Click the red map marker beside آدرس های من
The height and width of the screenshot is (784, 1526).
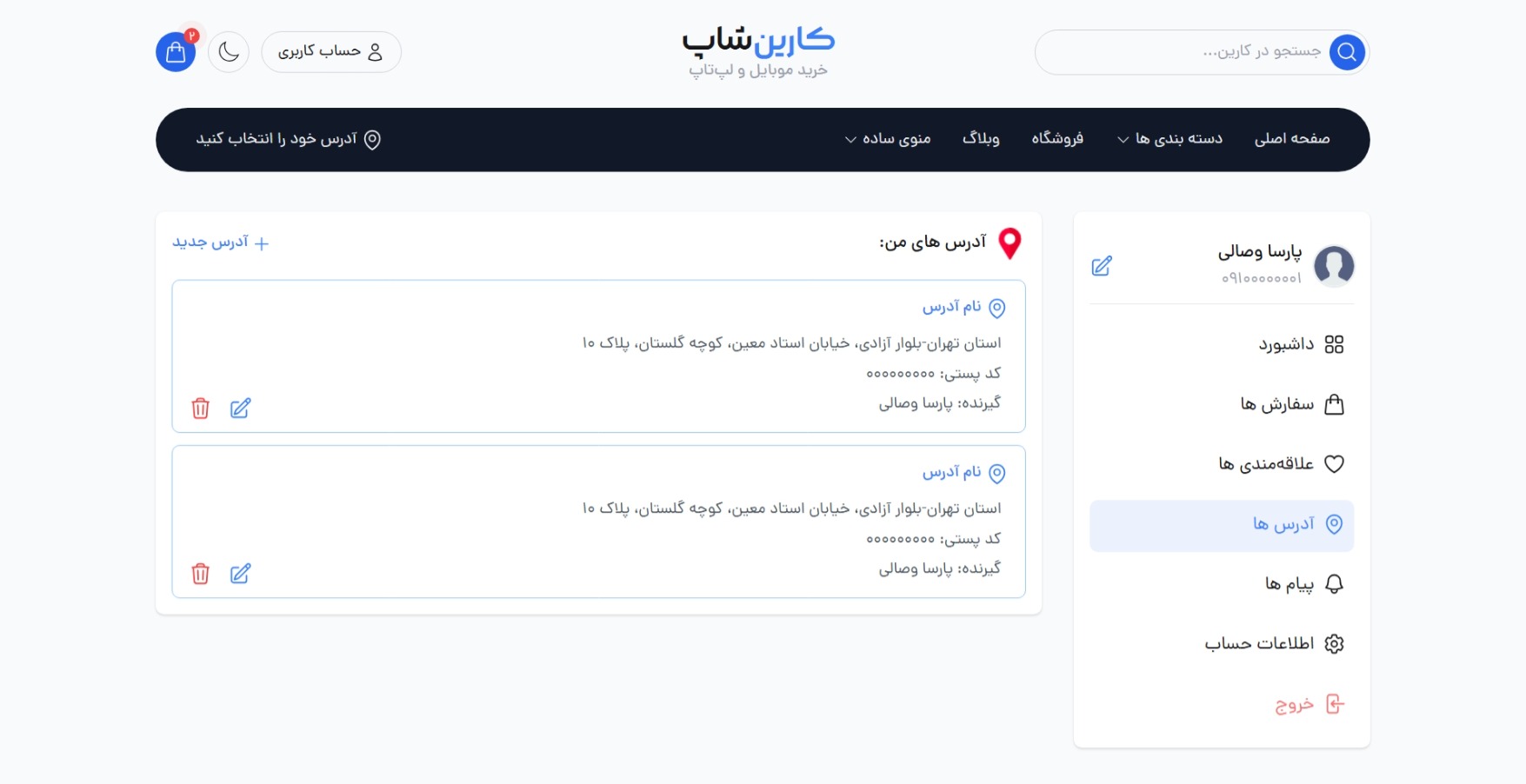tap(1010, 243)
